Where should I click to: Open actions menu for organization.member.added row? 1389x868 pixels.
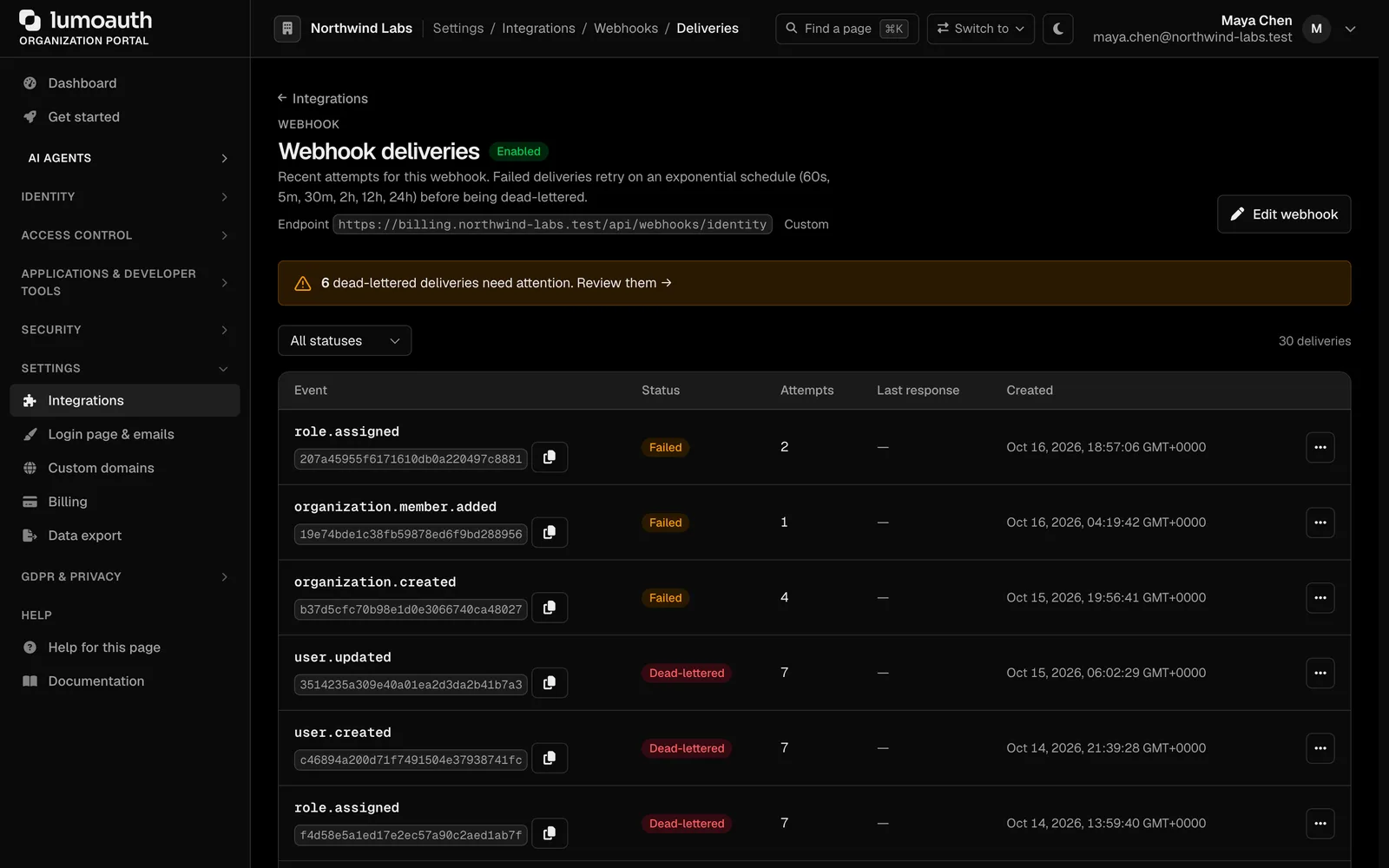click(1320, 523)
